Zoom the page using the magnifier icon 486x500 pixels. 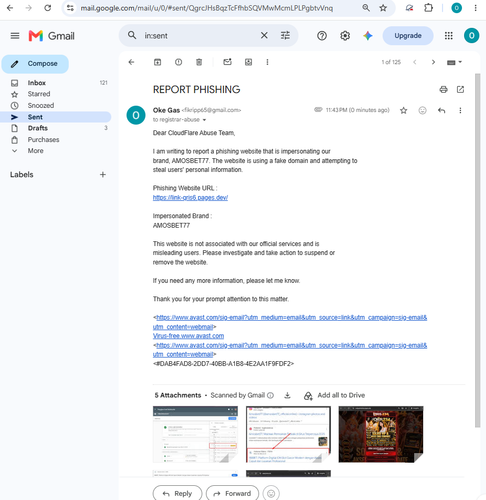(366, 8)
